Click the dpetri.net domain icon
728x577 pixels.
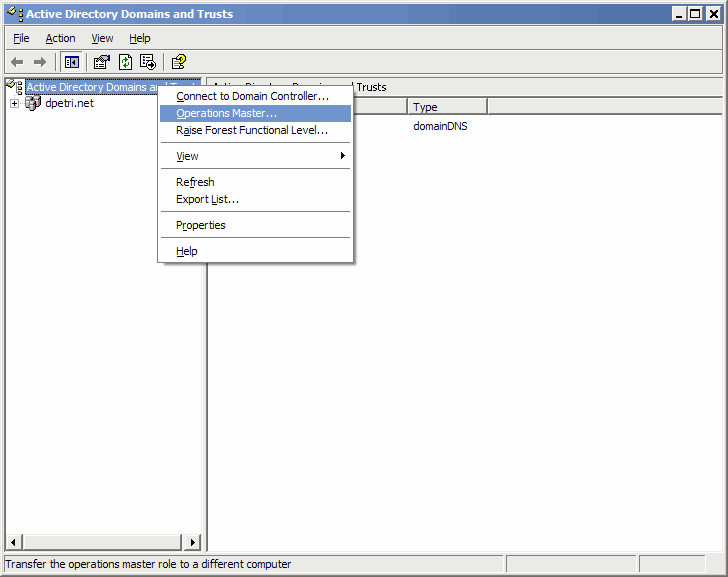tap(32, 103)
